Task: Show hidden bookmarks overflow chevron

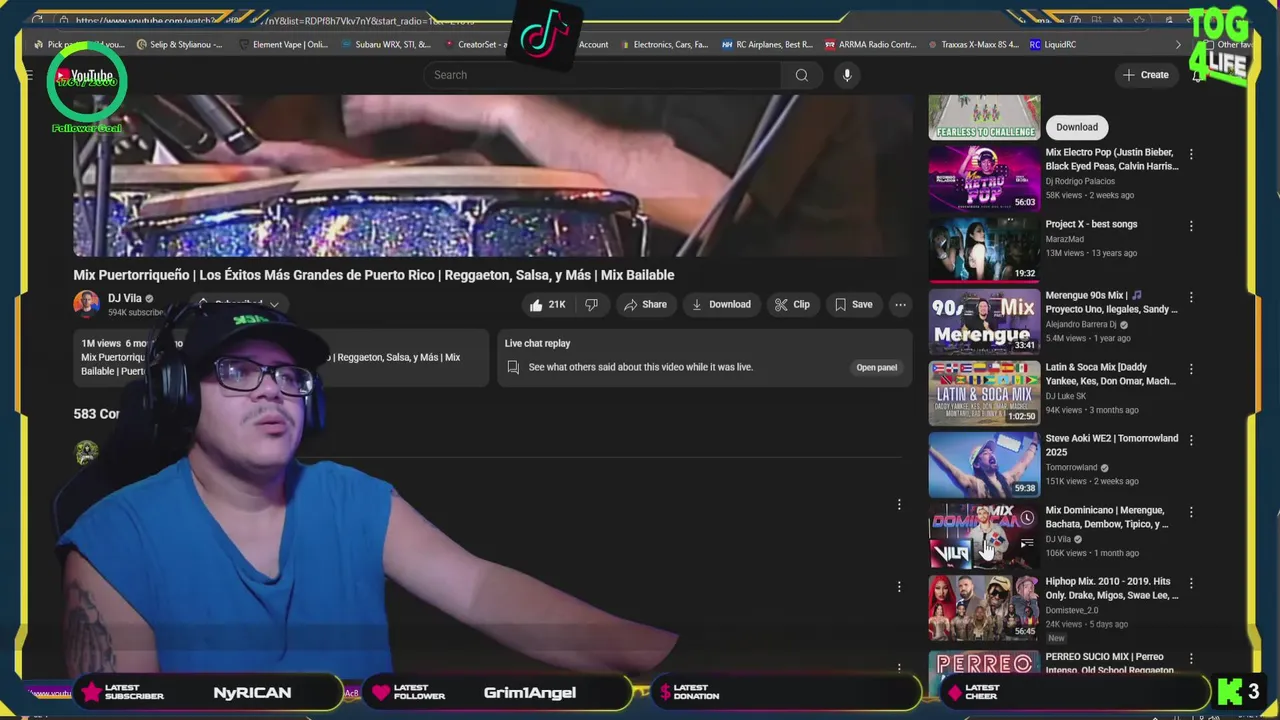Action: click(x=1177, y=44)
